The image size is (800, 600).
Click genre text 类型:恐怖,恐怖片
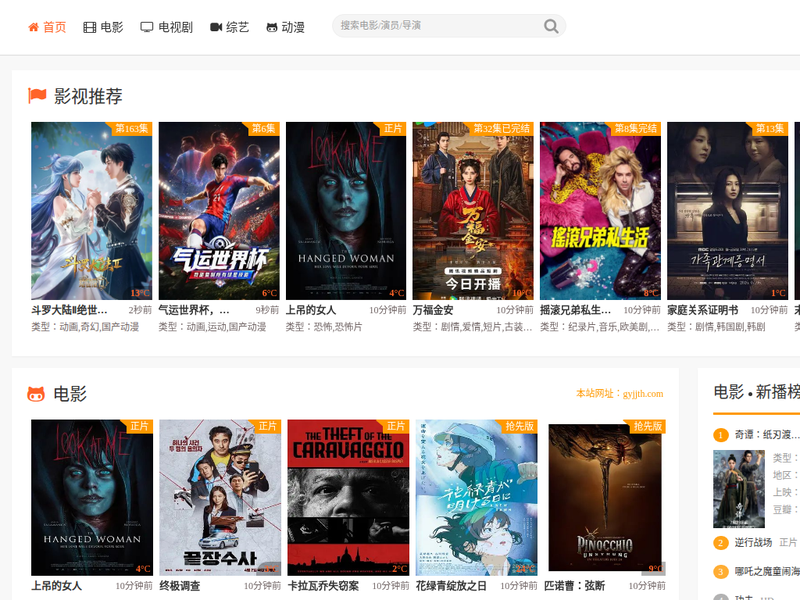coord(324,327)
